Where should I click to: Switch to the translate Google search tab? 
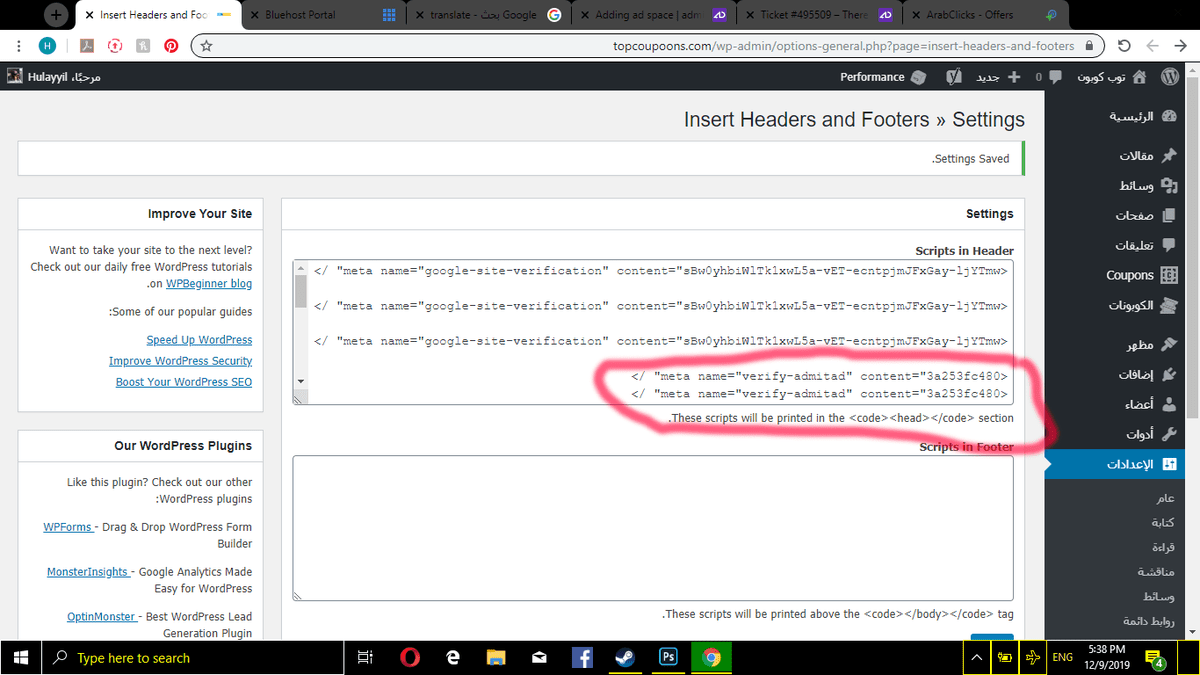coord(489,15)
